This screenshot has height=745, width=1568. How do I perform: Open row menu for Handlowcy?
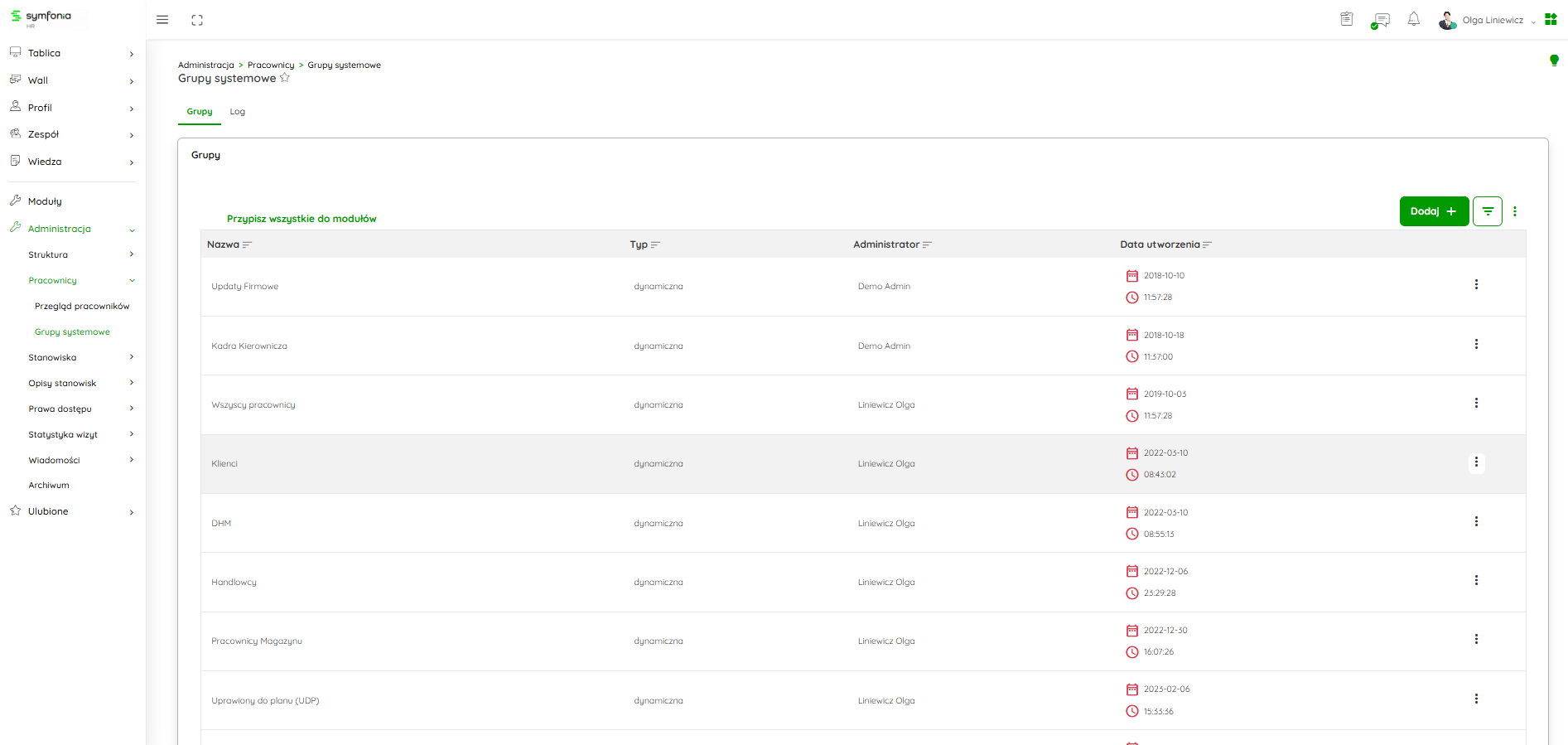[1476, 580]
